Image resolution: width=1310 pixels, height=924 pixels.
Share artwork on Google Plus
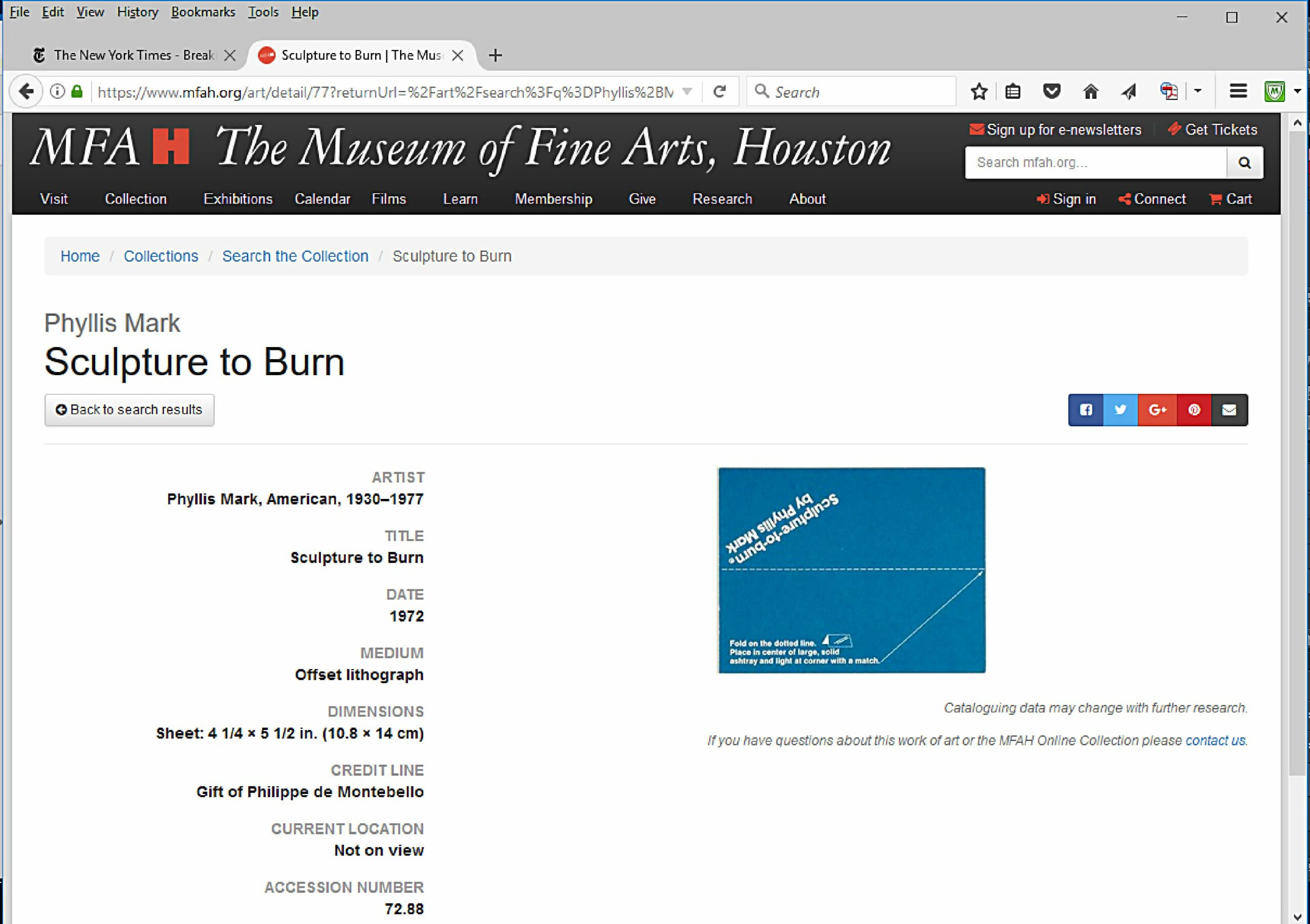point(1157,409)
